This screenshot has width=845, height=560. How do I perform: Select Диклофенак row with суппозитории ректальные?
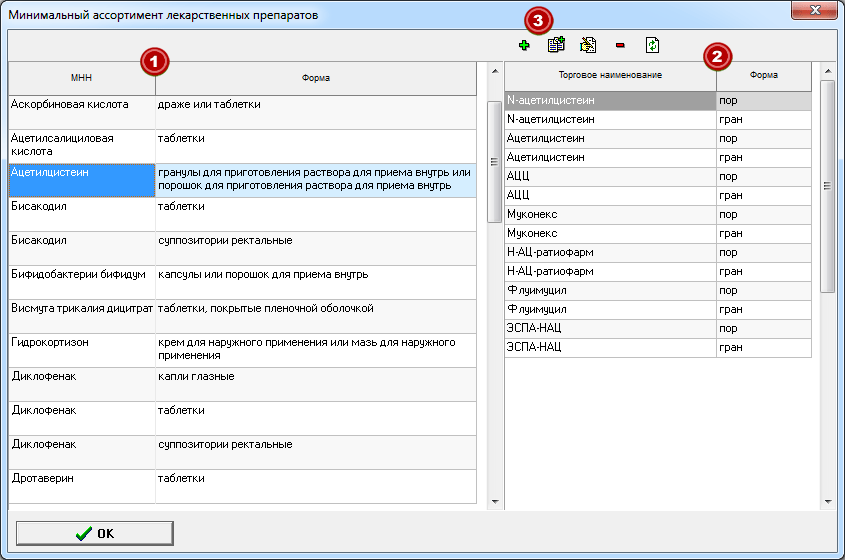coord(243,452)
